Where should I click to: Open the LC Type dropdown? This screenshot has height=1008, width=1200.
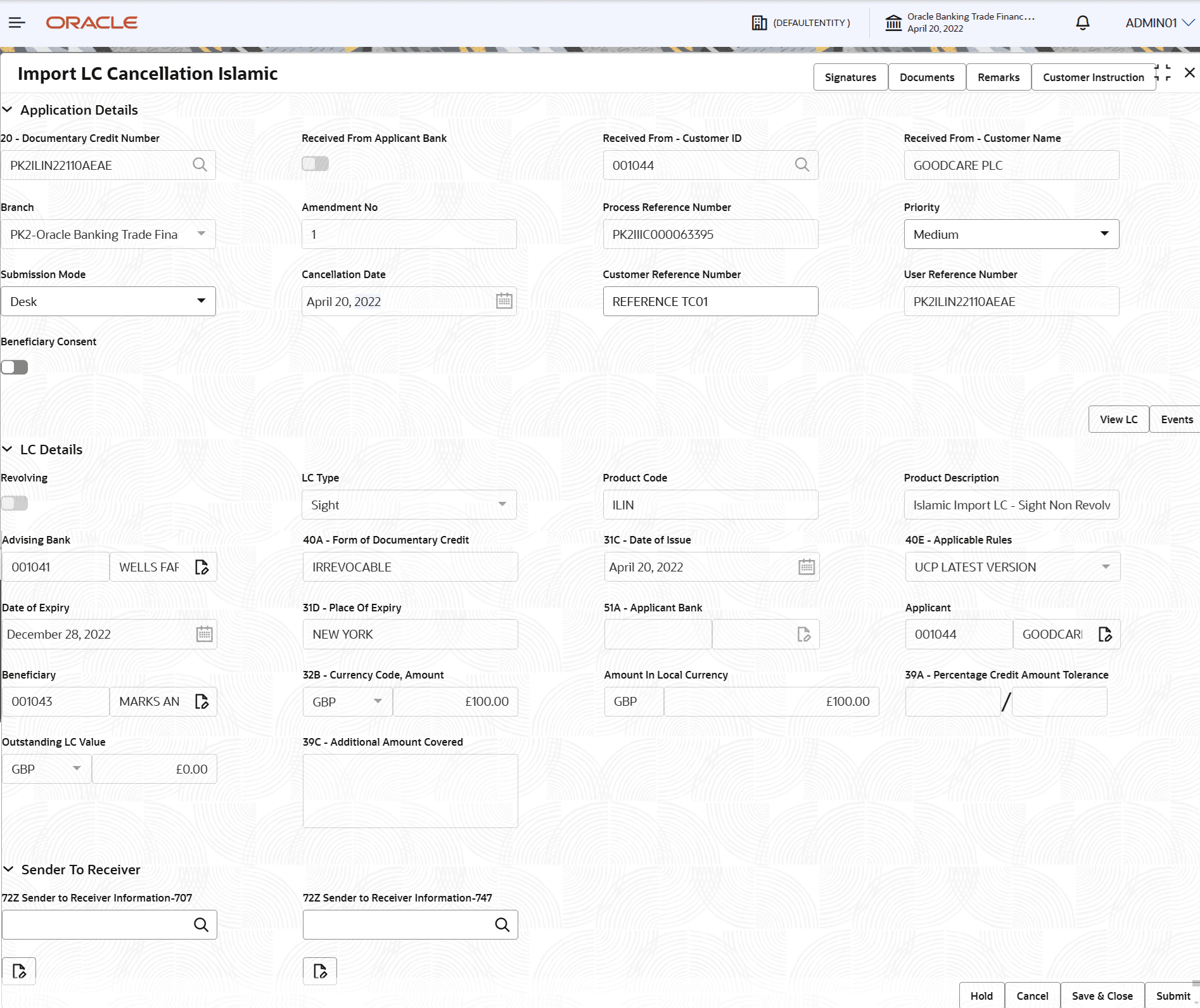pyautogui.click(x=502, y=504)
